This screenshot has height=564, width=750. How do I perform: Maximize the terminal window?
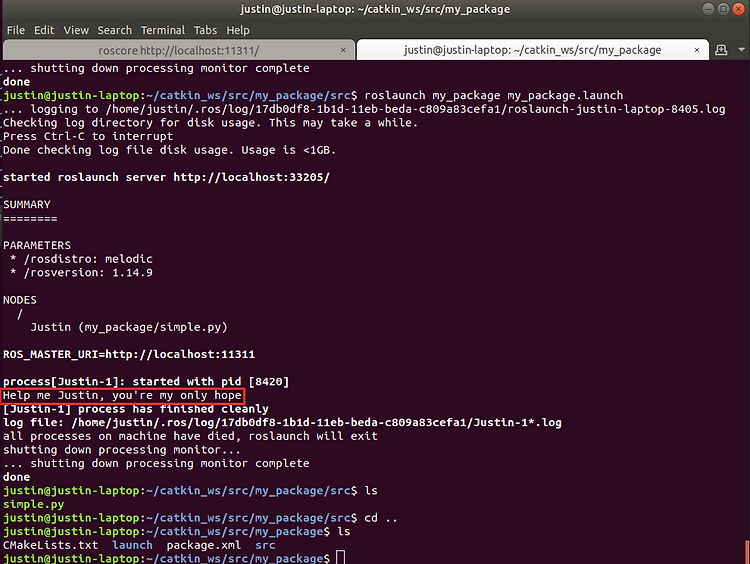pyautogui.click(x=724, y=9)
